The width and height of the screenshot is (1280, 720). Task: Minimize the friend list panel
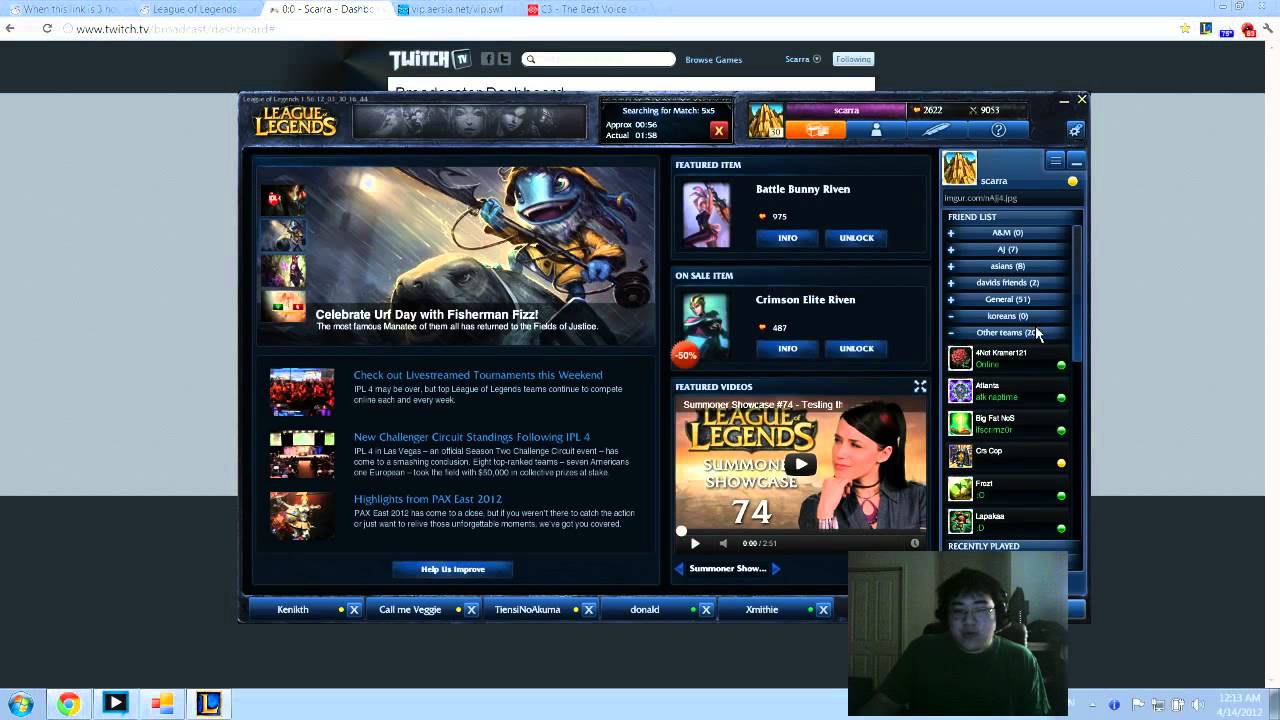(x=1076, y=160)
